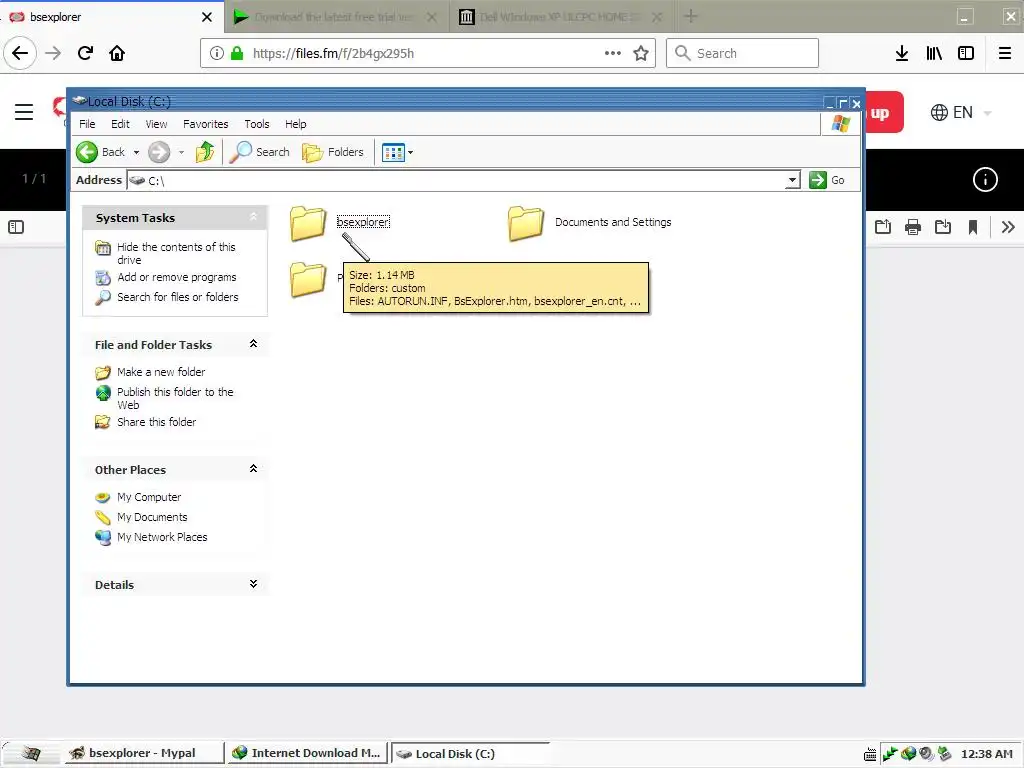Open the View menu in Explorer
1024x768 pixels.
(x=156, y=124)
